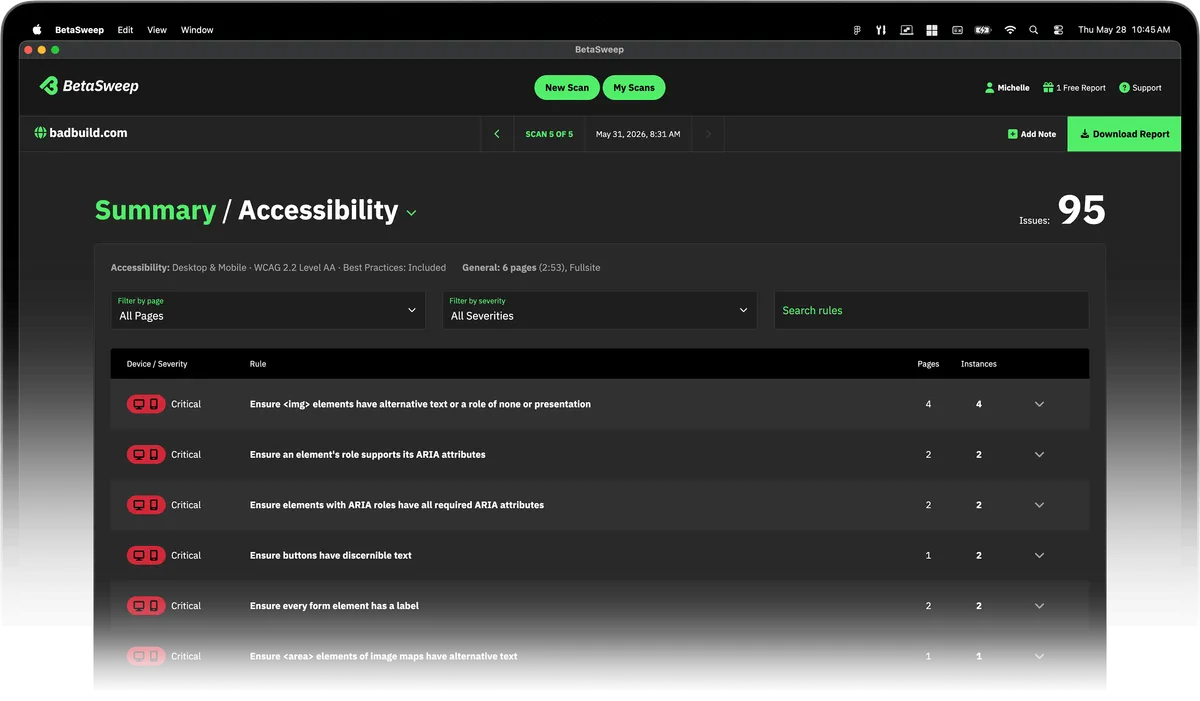Click the globe icon beside badbuild.com
Screen dimensions: 1200x701
pyautogui.click(x=41, y=133)
